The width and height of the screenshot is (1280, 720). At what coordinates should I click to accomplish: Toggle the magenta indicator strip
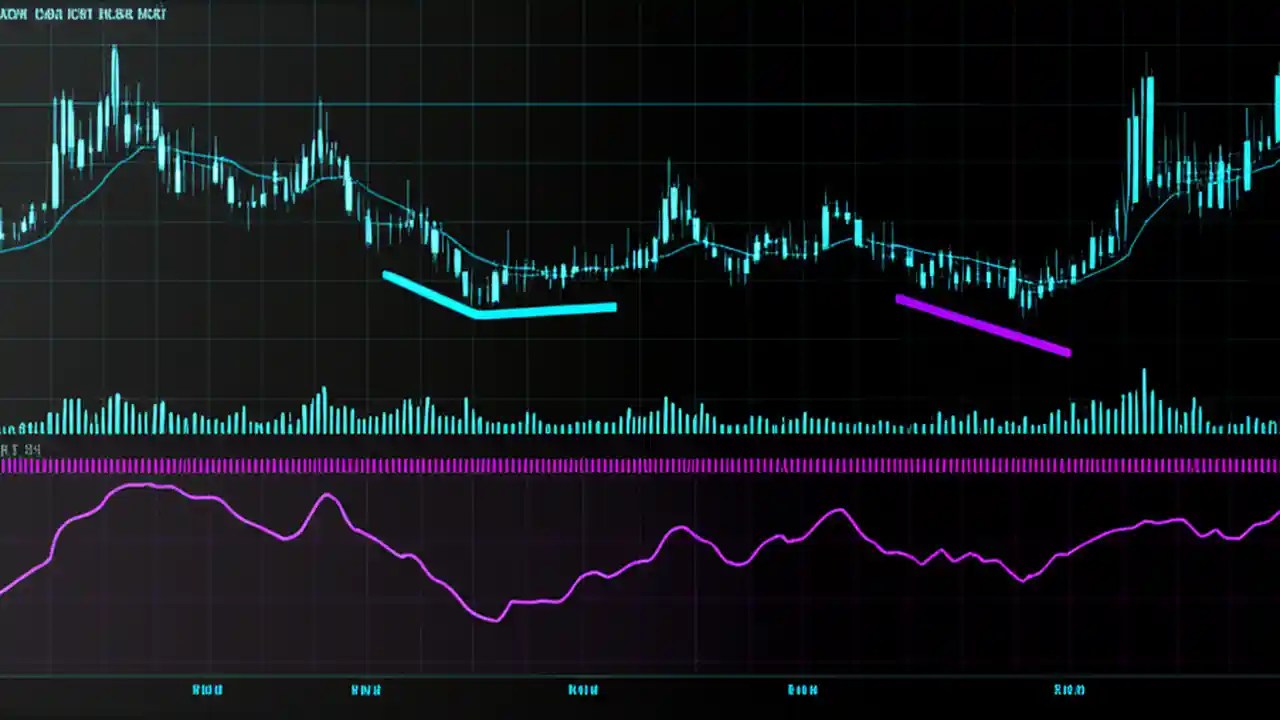click(x=640, y=466)
